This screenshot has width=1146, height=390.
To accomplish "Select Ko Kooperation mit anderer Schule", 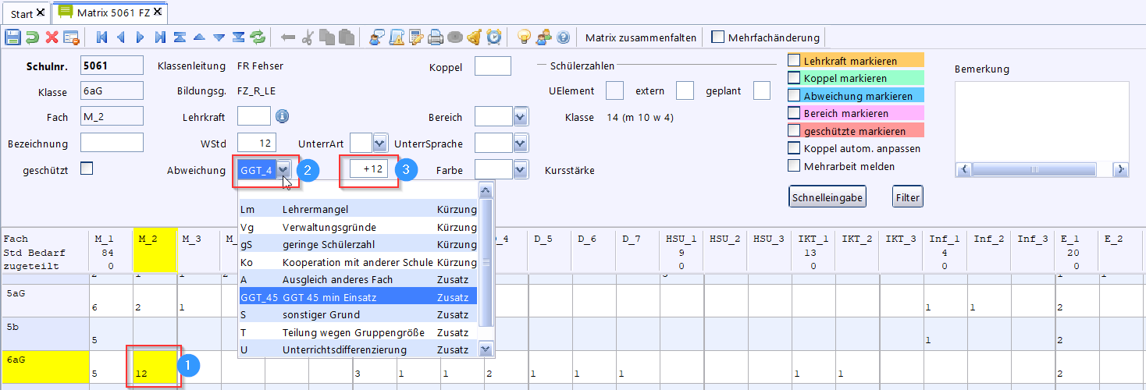I will 358,262.
